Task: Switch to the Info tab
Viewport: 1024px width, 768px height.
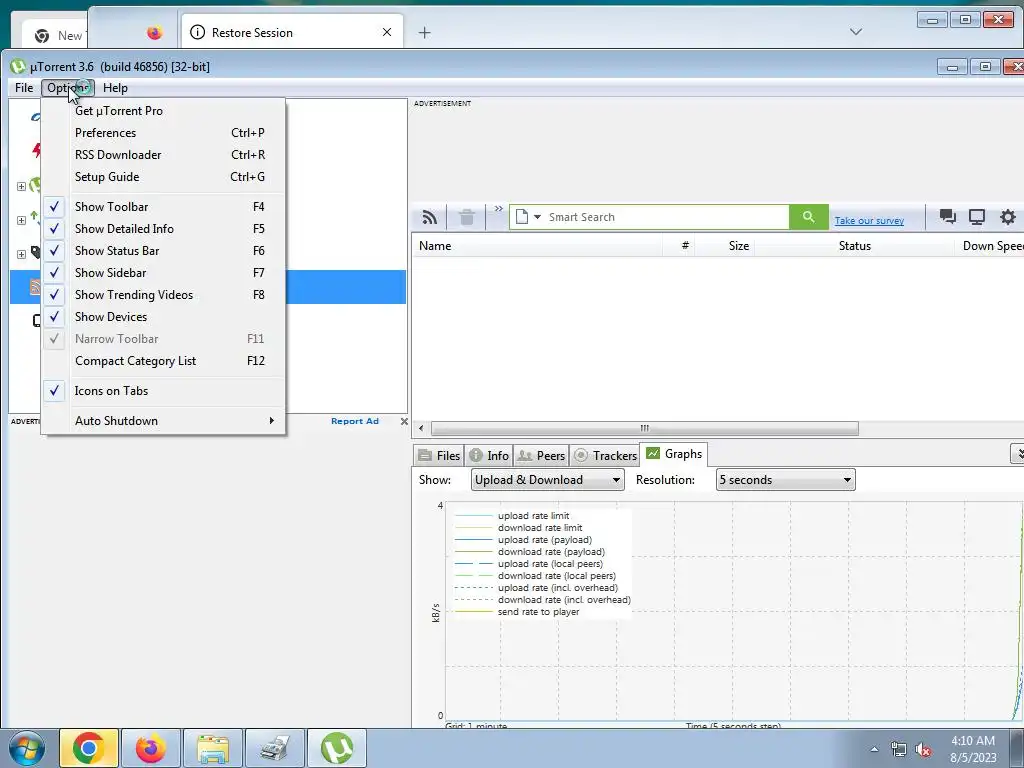Action: coord(489,456)
